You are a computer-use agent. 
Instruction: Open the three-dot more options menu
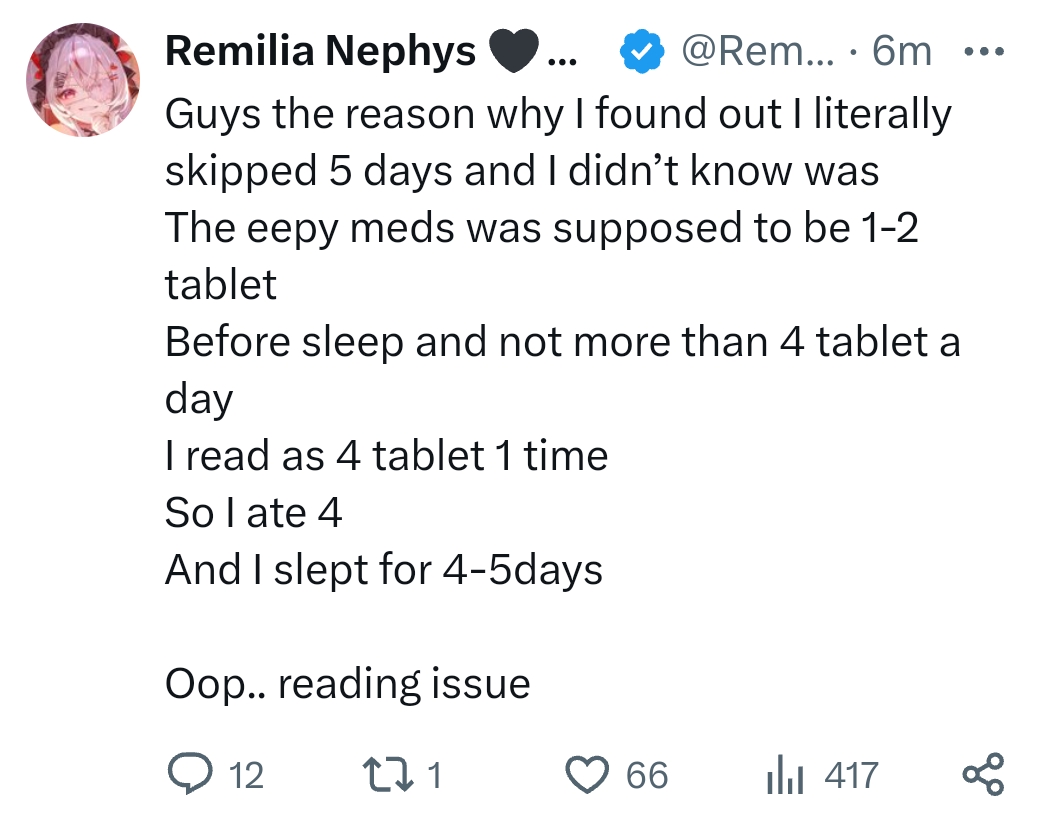[985, 51]
